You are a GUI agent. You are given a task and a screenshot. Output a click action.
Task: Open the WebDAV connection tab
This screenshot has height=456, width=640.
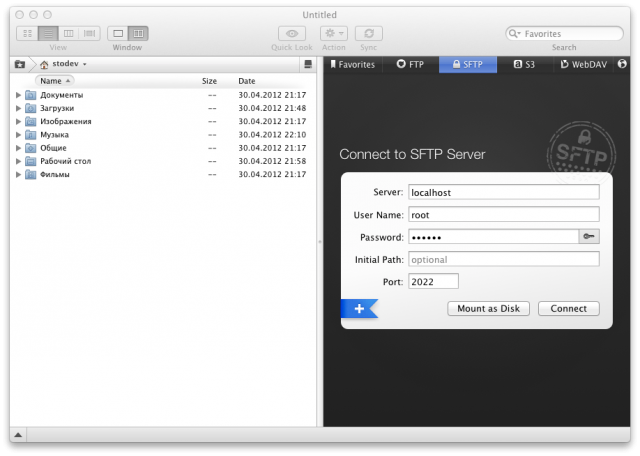coord(584,65)
